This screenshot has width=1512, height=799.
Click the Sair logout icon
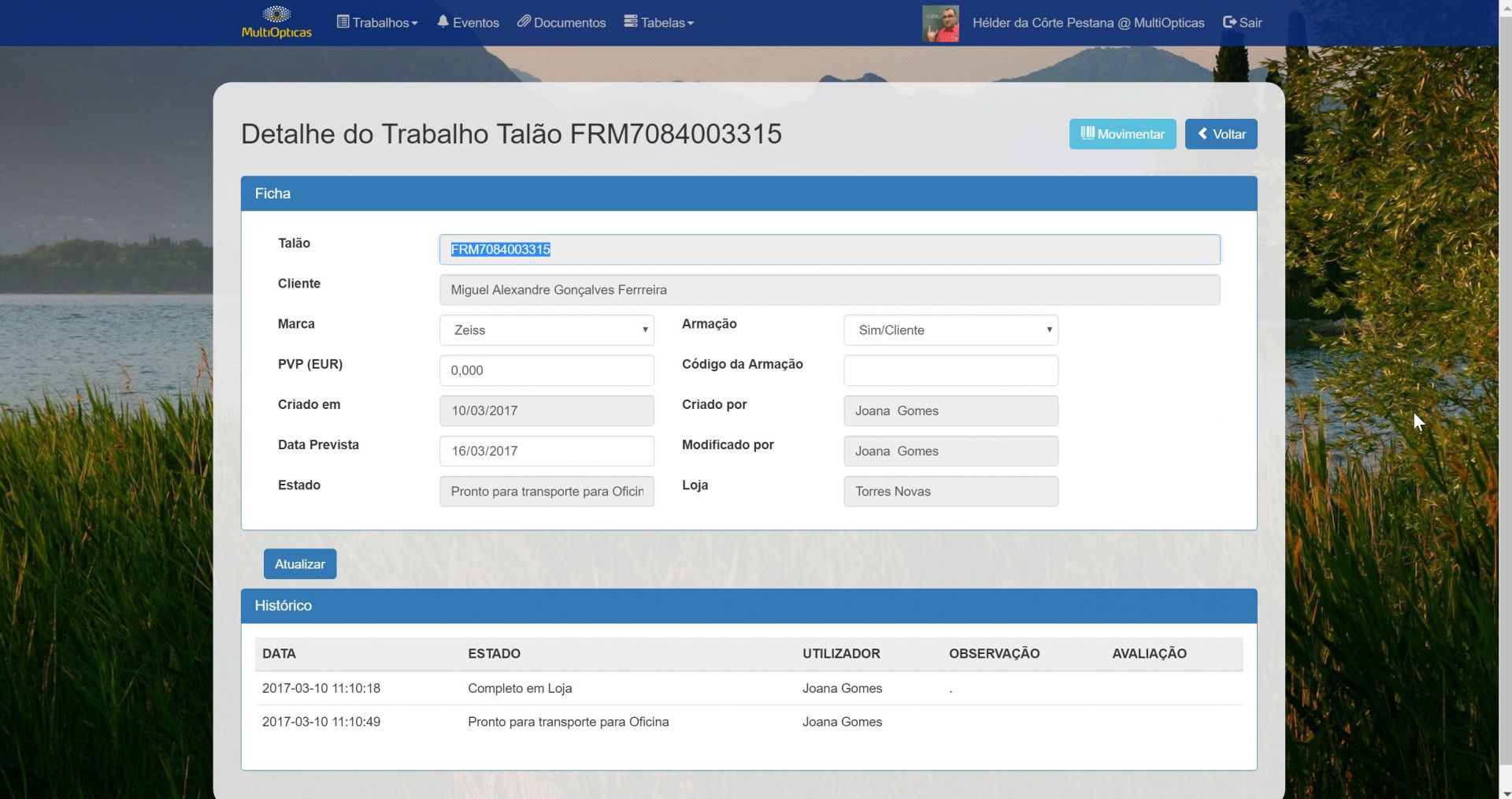(x=1229, y=23)
